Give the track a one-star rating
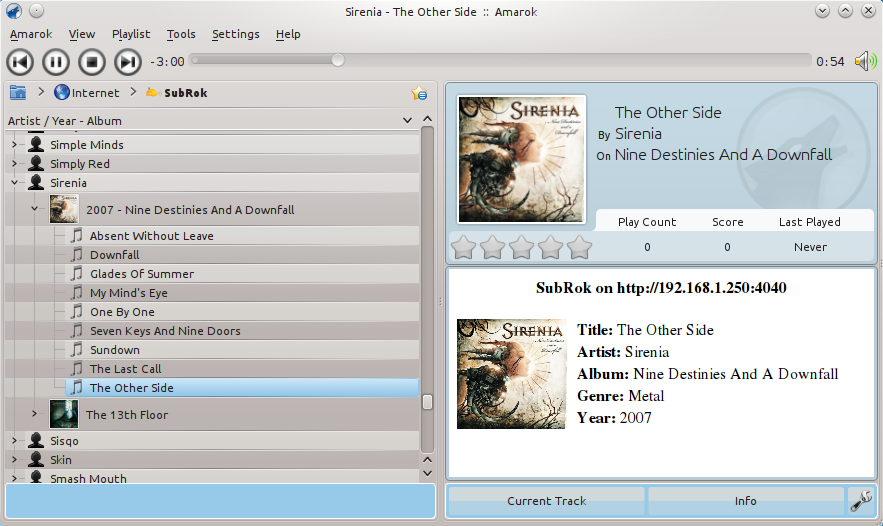883x526 pixels. point(463,247)
